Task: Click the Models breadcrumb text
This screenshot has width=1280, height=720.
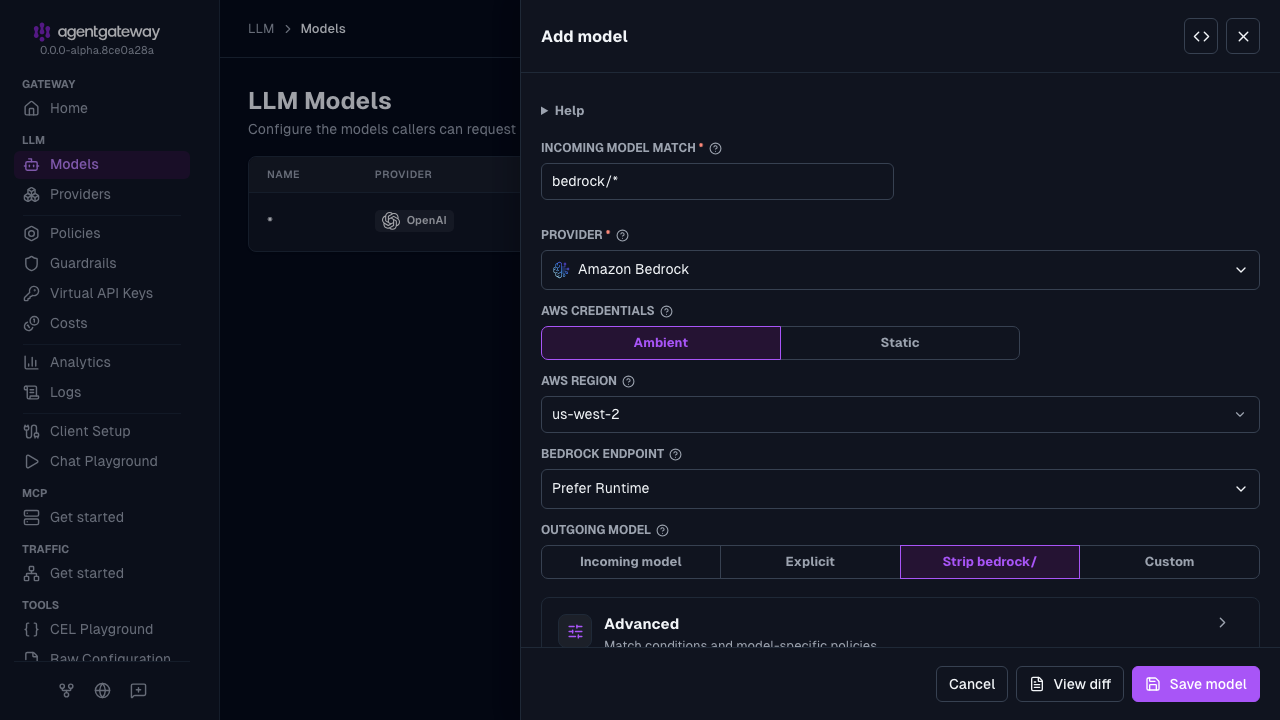Action: coord(323,29)
